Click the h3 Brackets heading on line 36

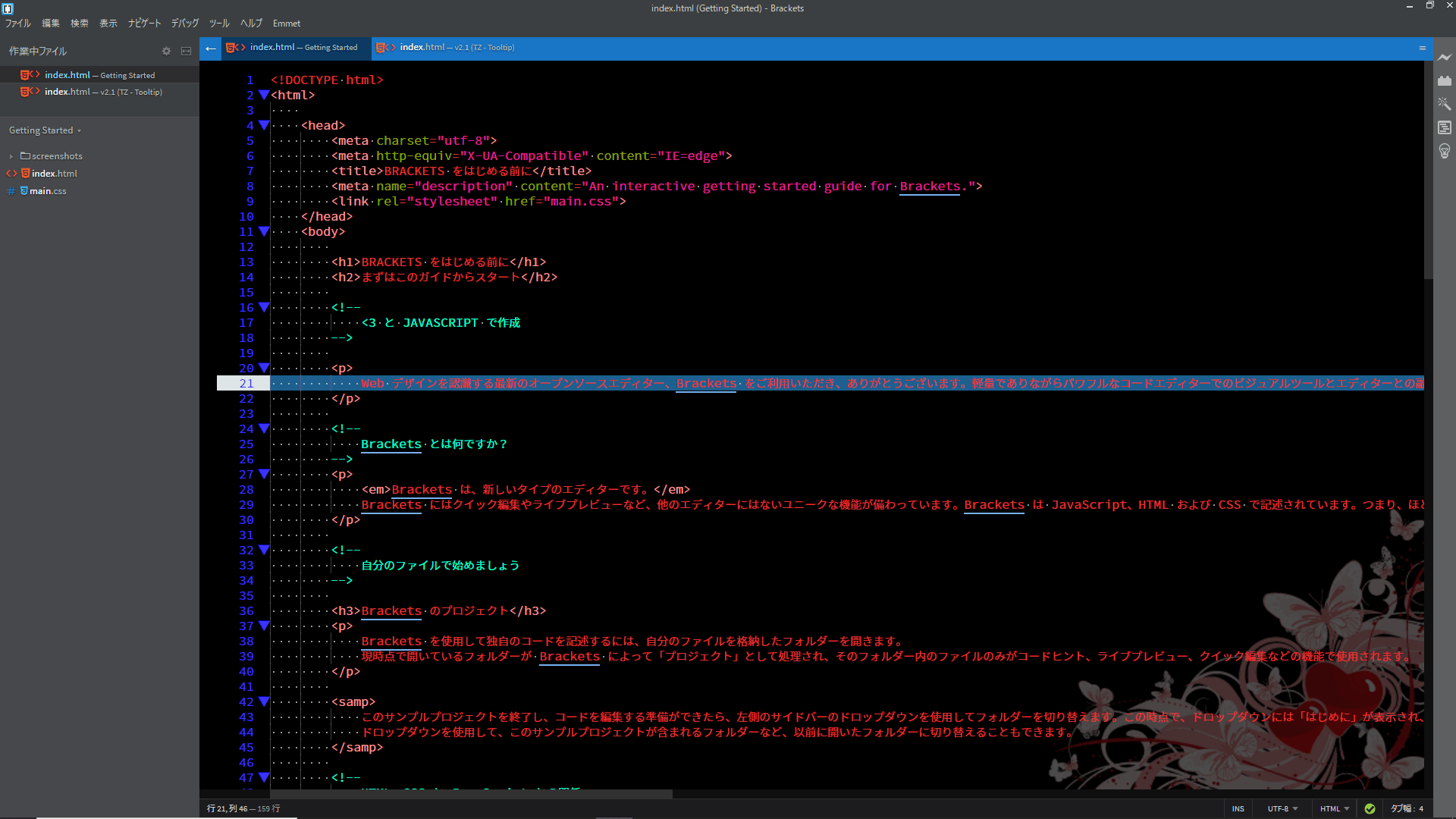pyautogui.click(x=438, y=611)
